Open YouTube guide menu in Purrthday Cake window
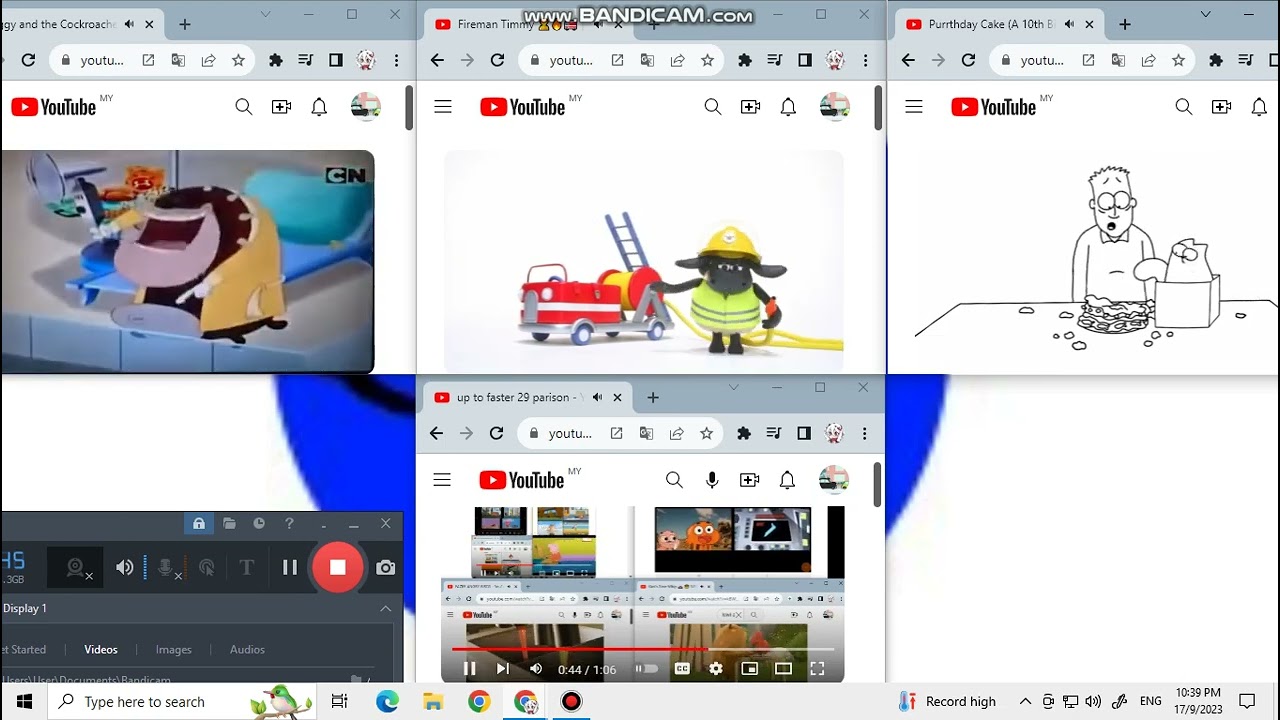The image size is (1280, 720). pos(914,107)
